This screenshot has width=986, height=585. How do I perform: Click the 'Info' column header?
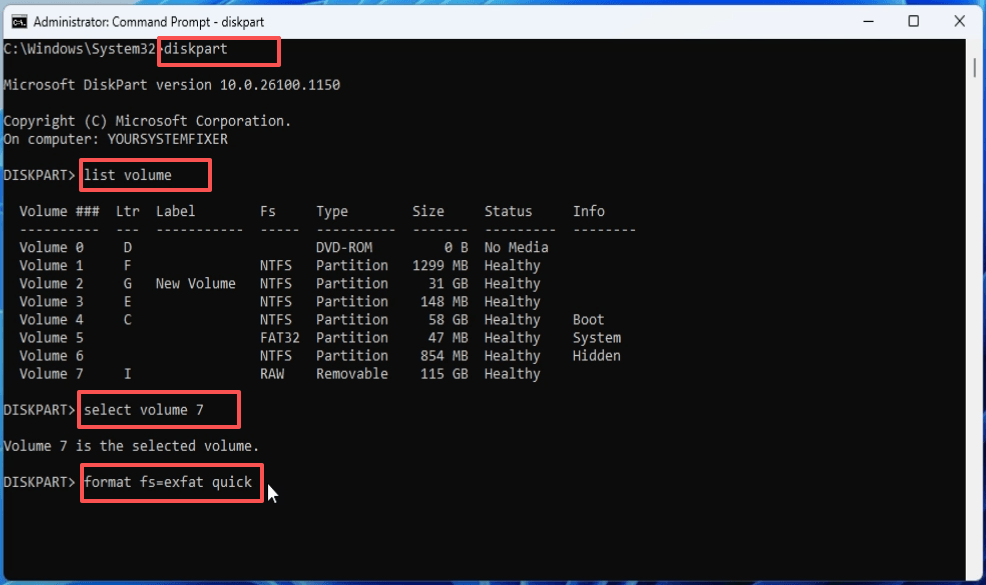tap(589, 211)
